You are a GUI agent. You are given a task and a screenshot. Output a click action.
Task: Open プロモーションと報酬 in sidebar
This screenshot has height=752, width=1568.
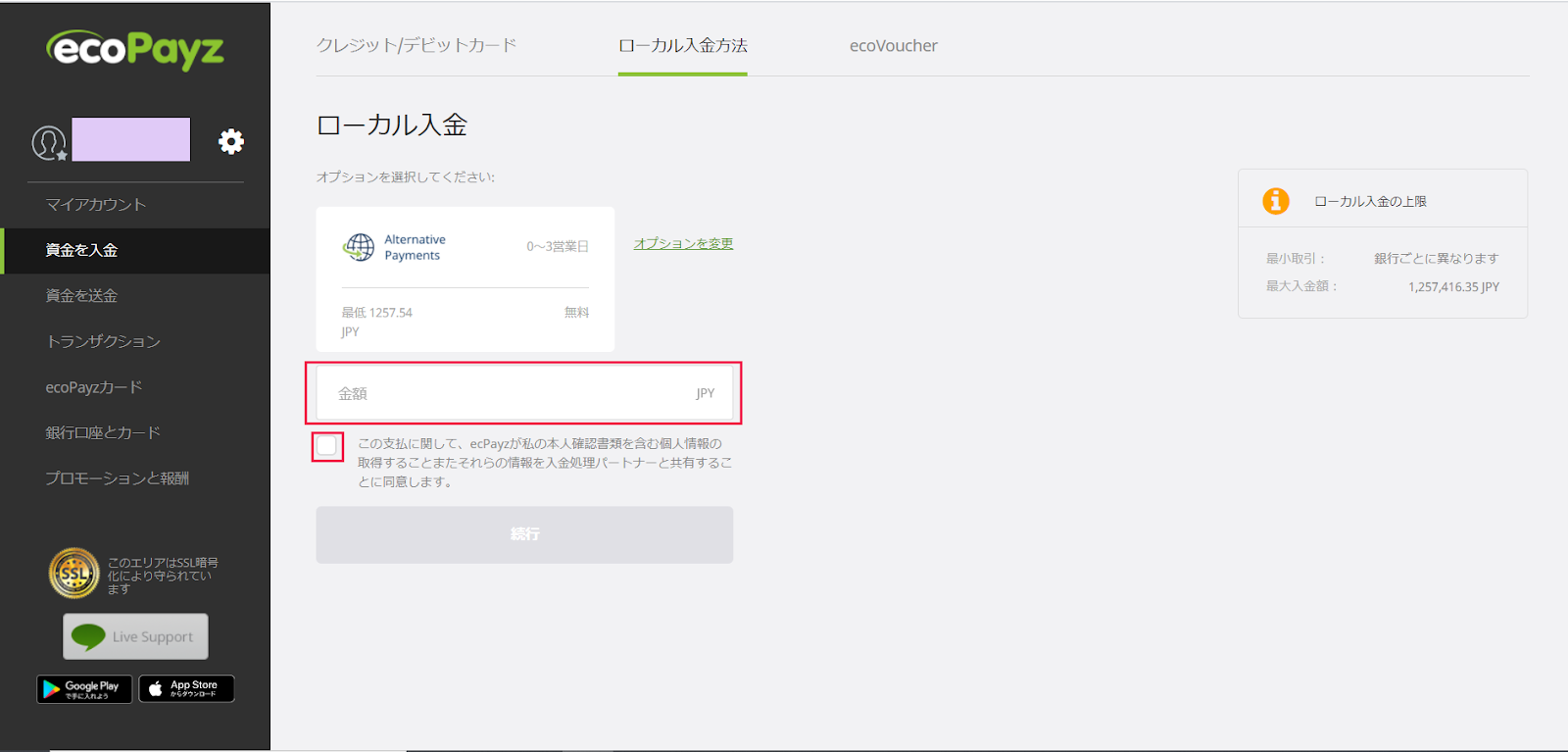point(118,478)
